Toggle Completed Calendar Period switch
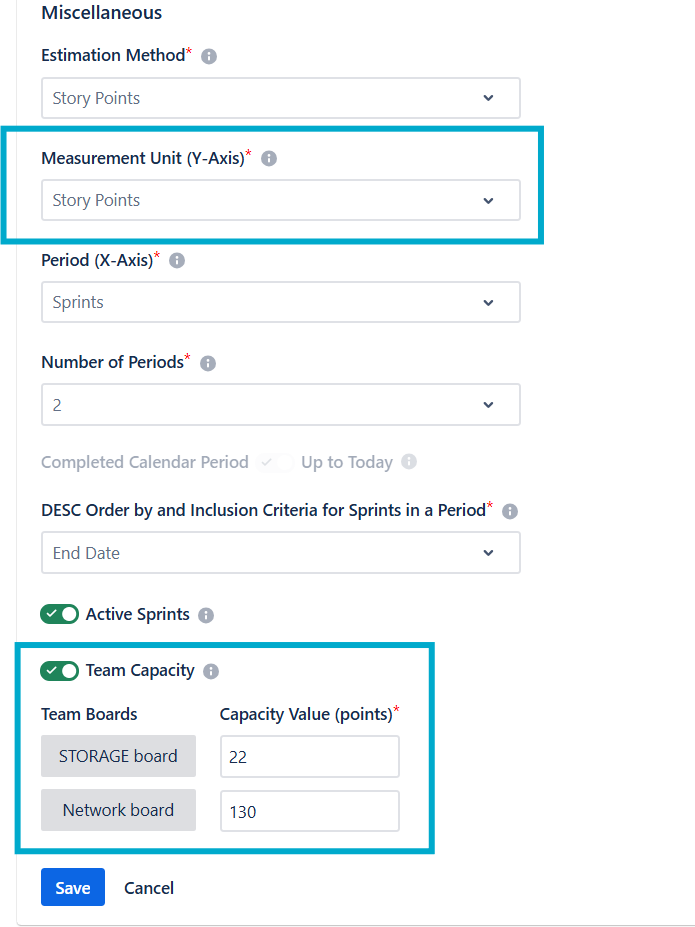The width and height of the screenshot is (695, 927). (x=275, y=462)
